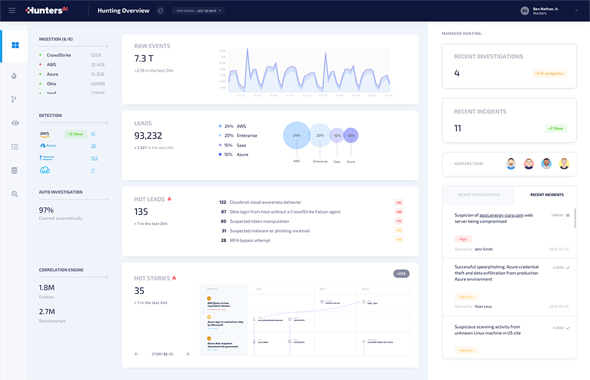Open the eye sidebar icon

15,123
